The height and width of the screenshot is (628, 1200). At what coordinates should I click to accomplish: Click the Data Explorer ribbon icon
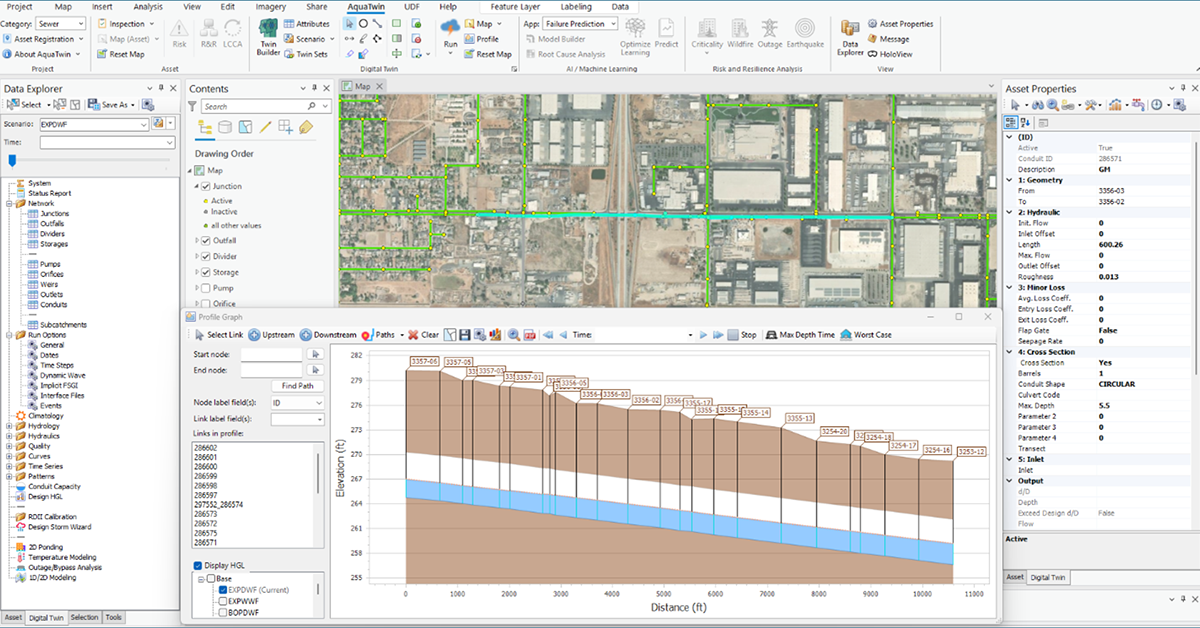[851, 34]
